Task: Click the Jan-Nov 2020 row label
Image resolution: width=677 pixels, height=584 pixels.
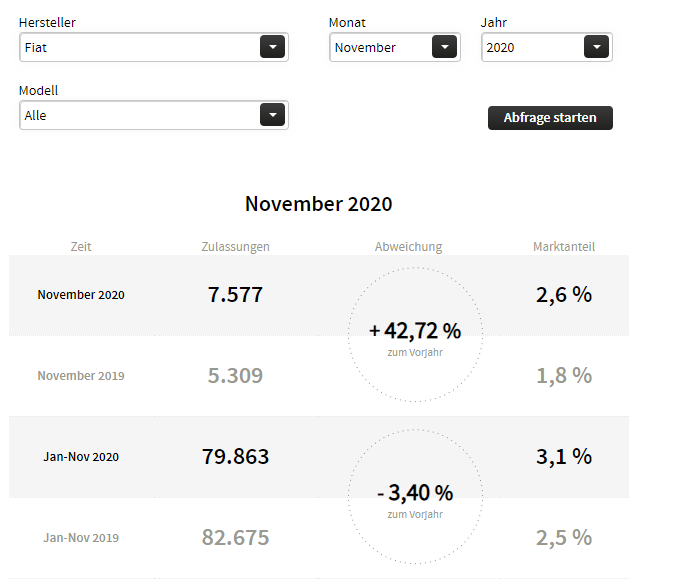Action: tap(81, 457)
